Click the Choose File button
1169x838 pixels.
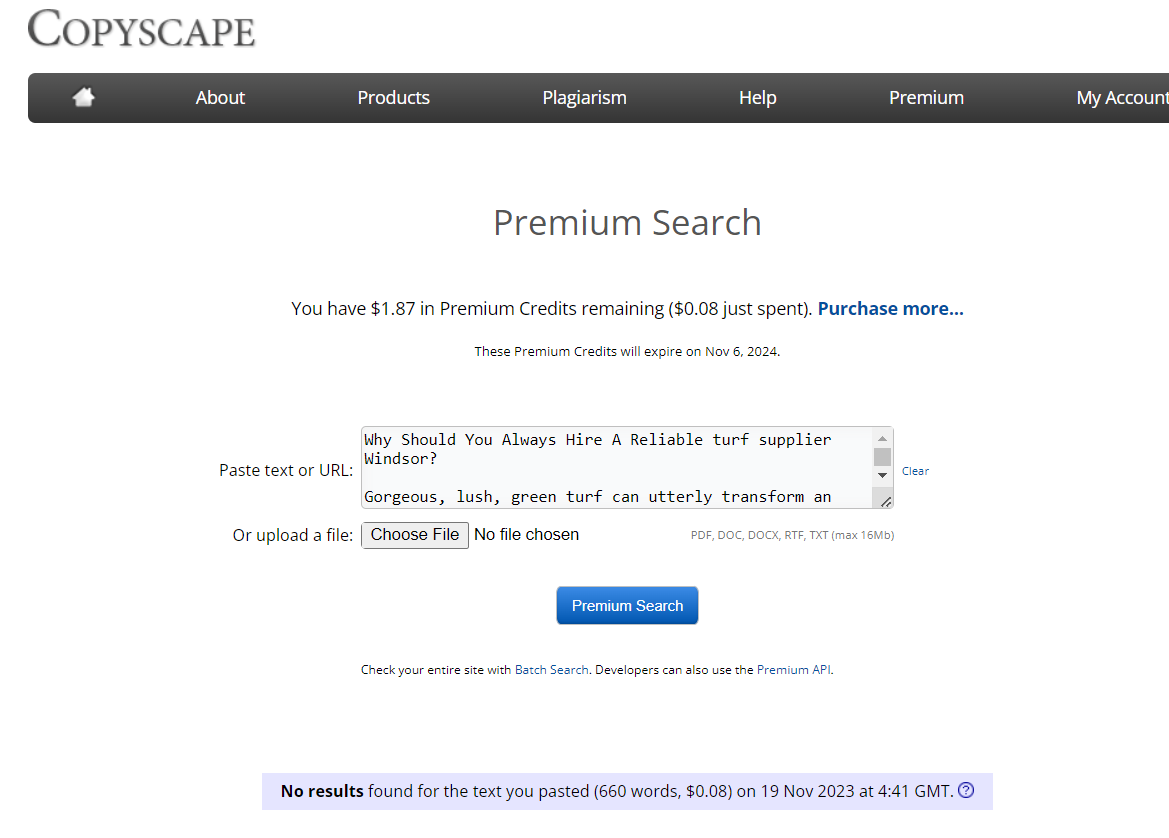coord(415,535)
